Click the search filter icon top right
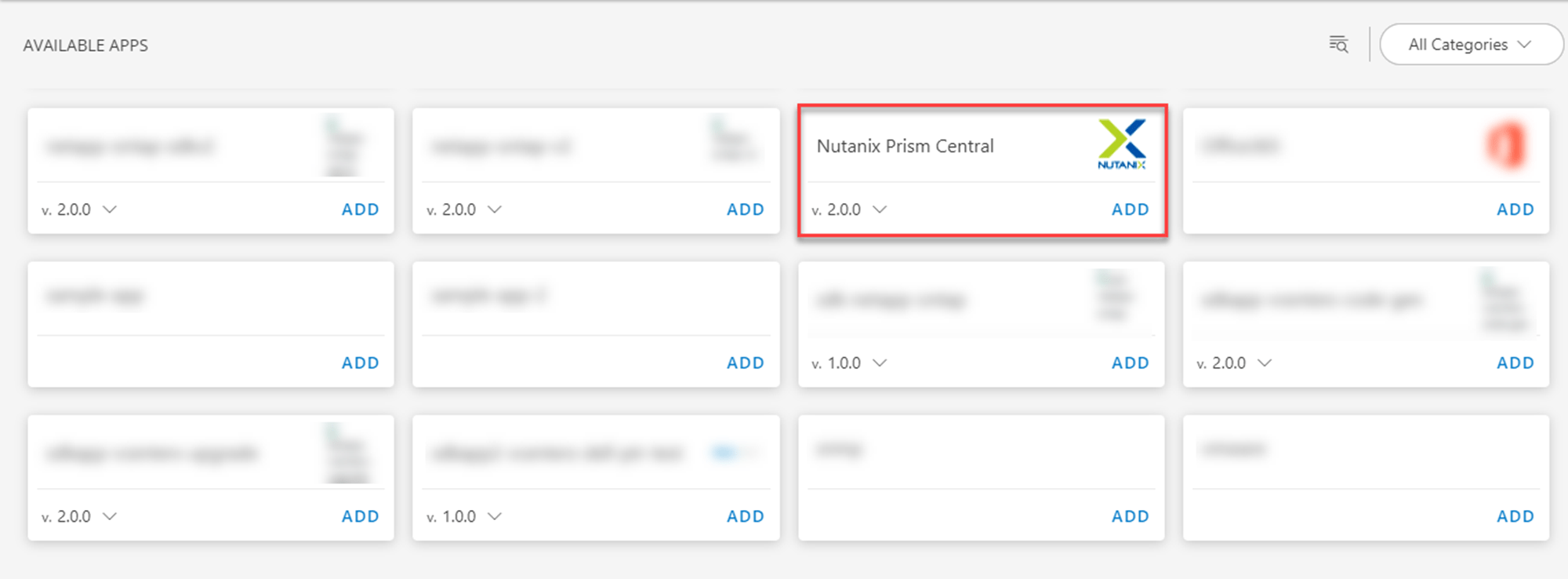 pos(1338,44)
